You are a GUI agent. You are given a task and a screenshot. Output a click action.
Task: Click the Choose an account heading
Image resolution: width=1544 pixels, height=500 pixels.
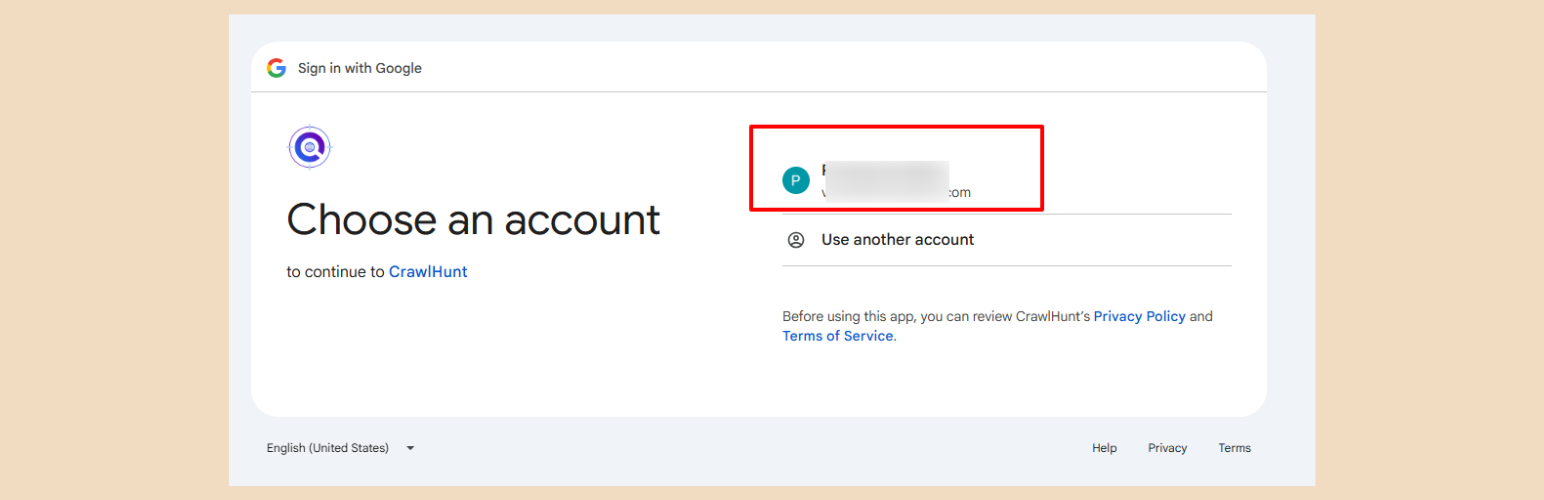click(474, 219)
